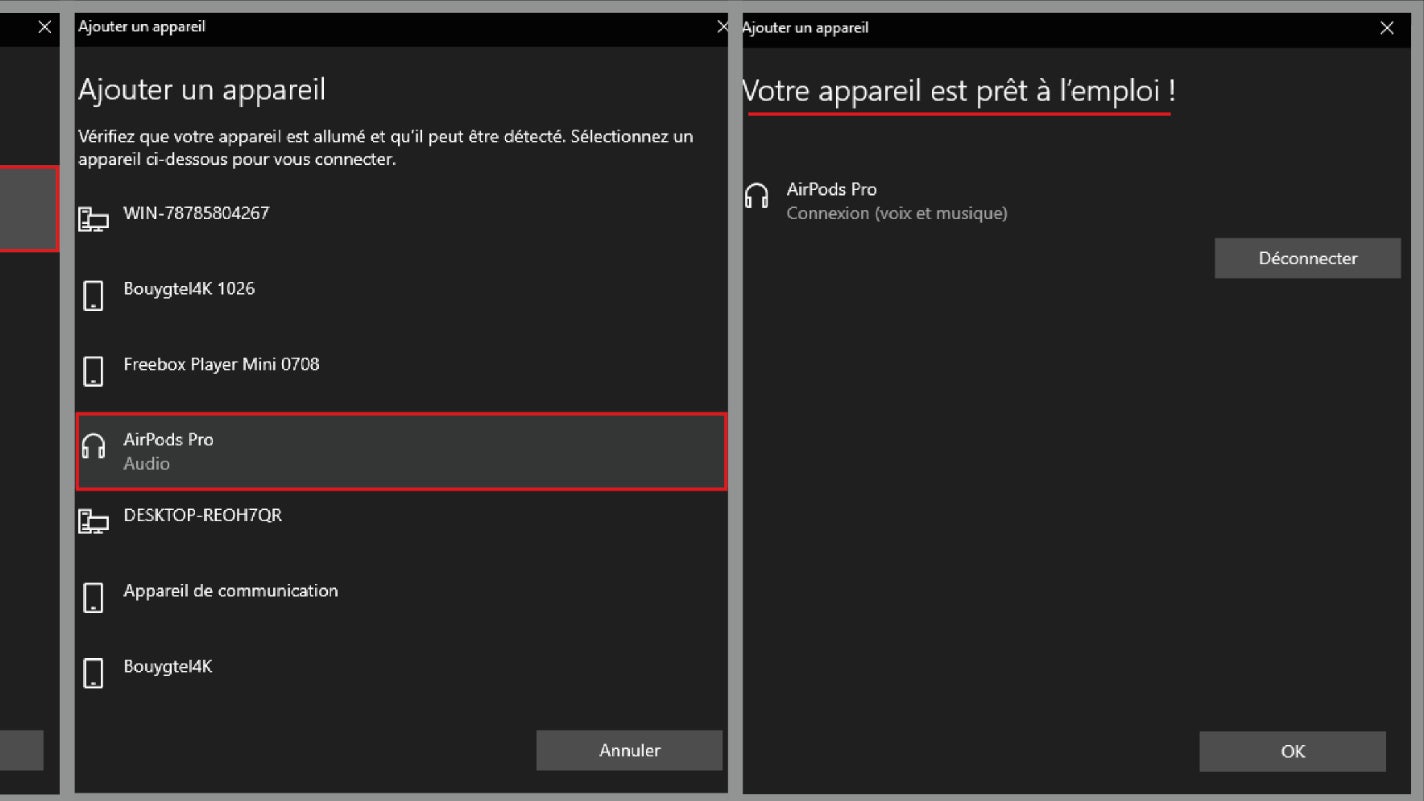Confirm with the OK button
Screen dimensions: 1424x801
coord(1292,751)
